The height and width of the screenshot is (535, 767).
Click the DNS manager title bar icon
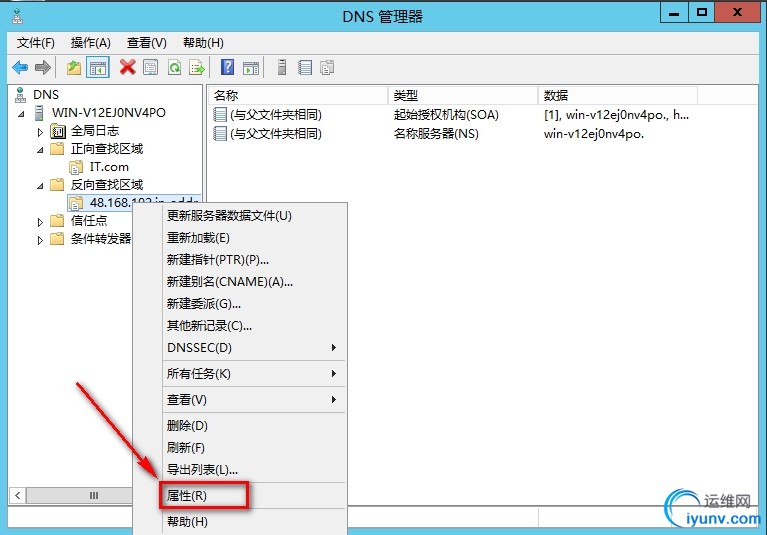click(18, 16)
